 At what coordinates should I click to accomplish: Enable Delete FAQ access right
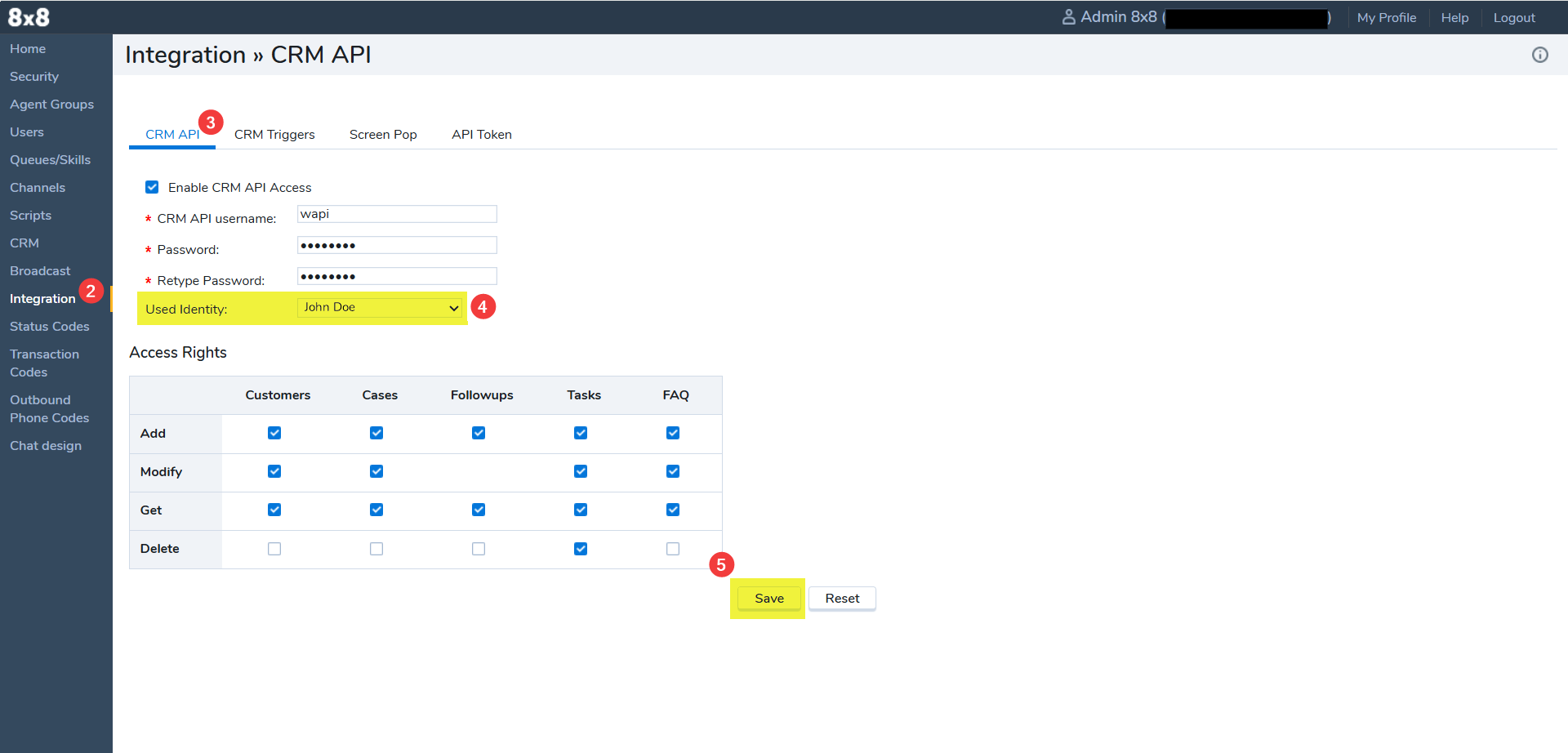(x=673, y=549)
